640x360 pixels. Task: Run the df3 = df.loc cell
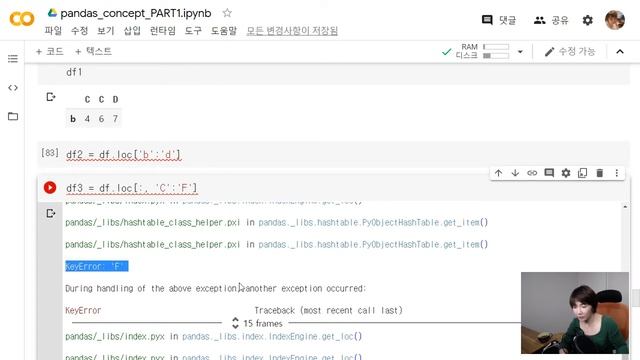coord(50,187)
